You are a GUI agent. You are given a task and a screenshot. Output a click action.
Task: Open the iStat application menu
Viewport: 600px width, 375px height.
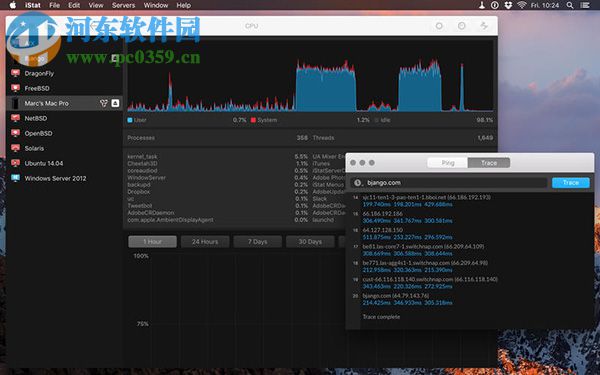pos(33,5)
